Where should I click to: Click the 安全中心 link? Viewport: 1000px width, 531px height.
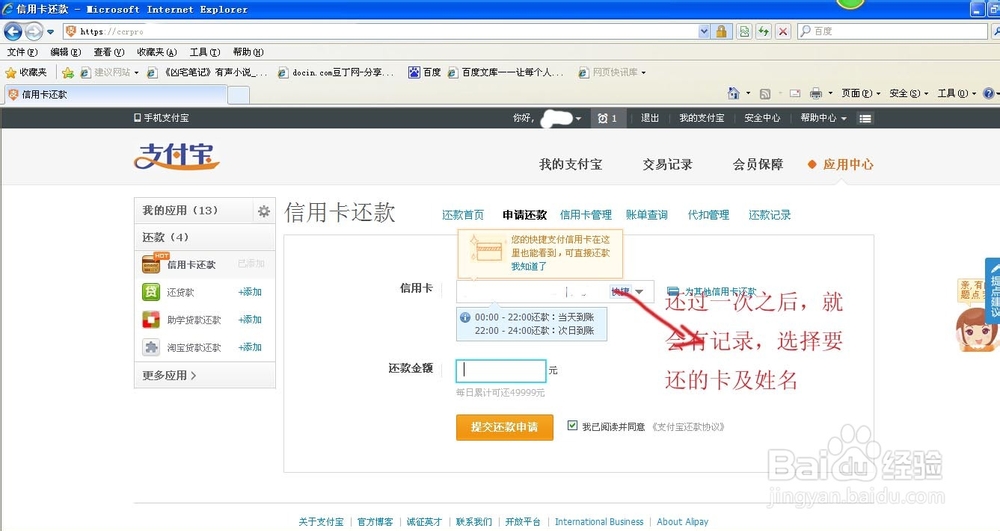click(762, 118)
